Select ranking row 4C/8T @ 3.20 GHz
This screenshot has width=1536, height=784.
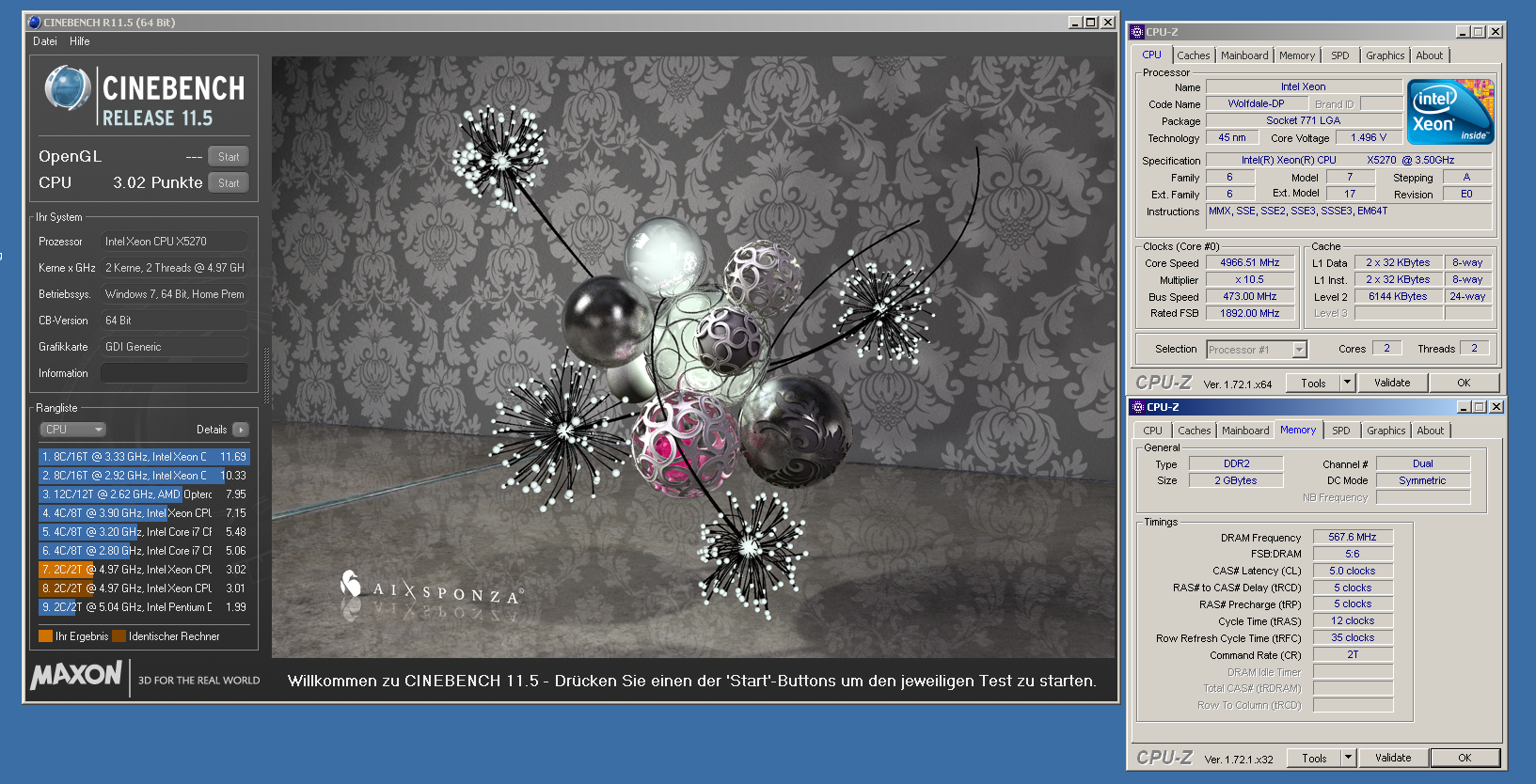pos(143,532)
